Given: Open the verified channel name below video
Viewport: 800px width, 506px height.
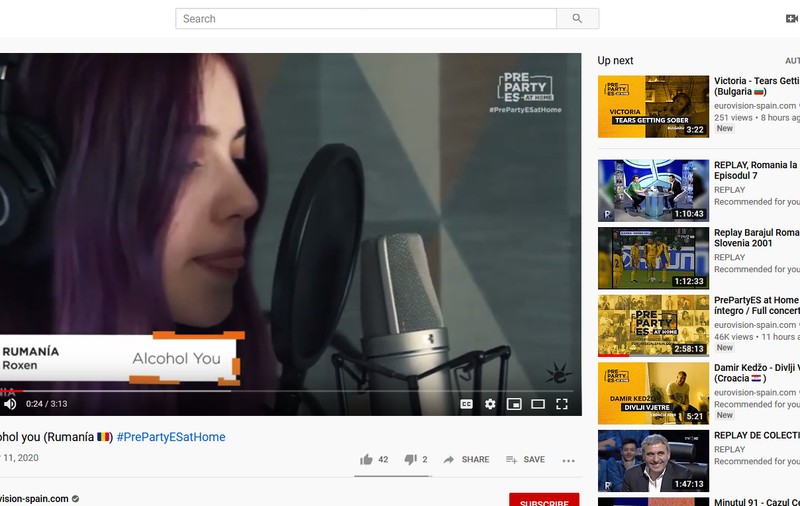Looking at the screenshot, I should pyautogui.click(x=34, y=499).
